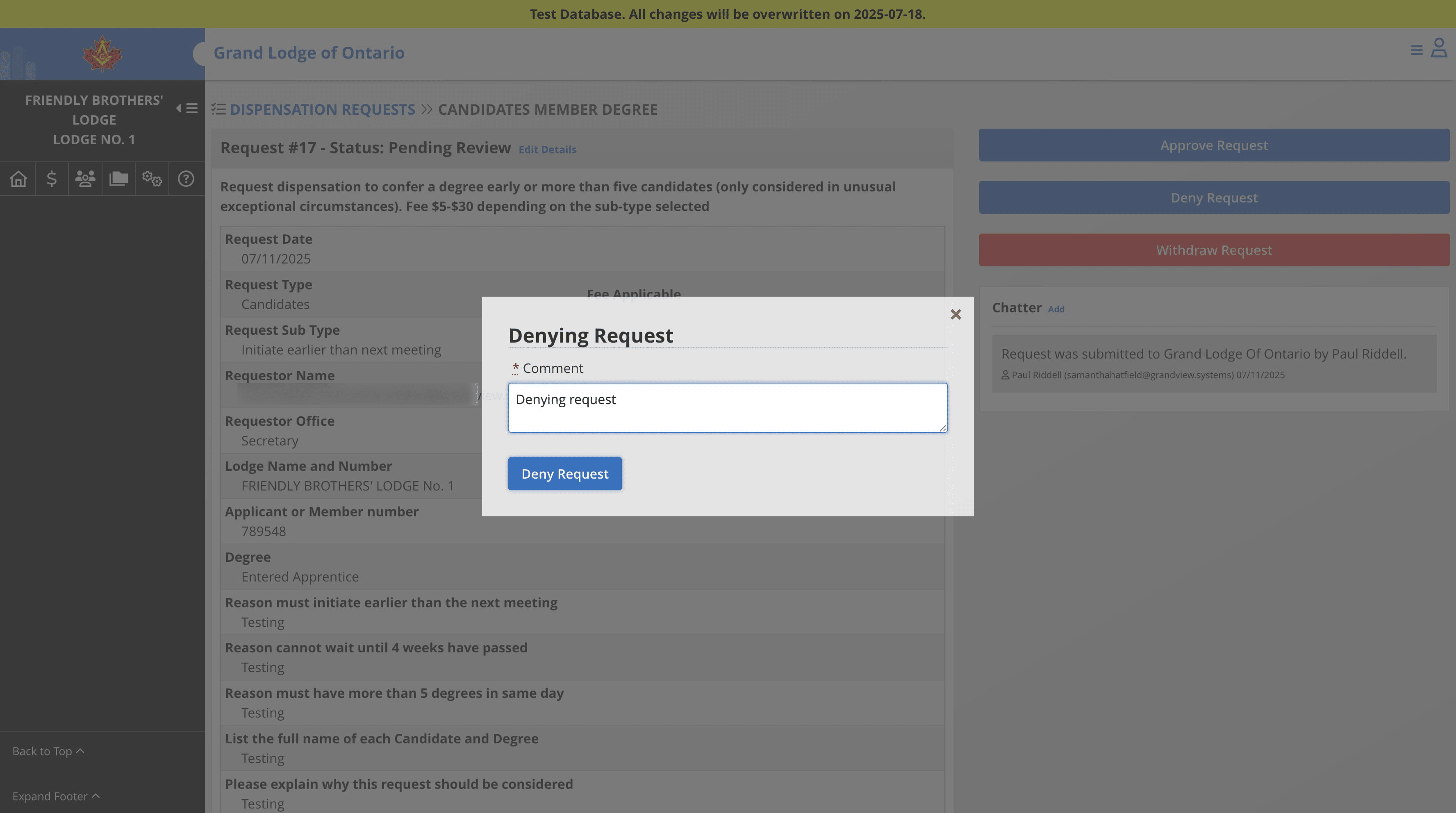Click Back to Top
This screenshot has height=813, width=1456.
click(49, 751)
